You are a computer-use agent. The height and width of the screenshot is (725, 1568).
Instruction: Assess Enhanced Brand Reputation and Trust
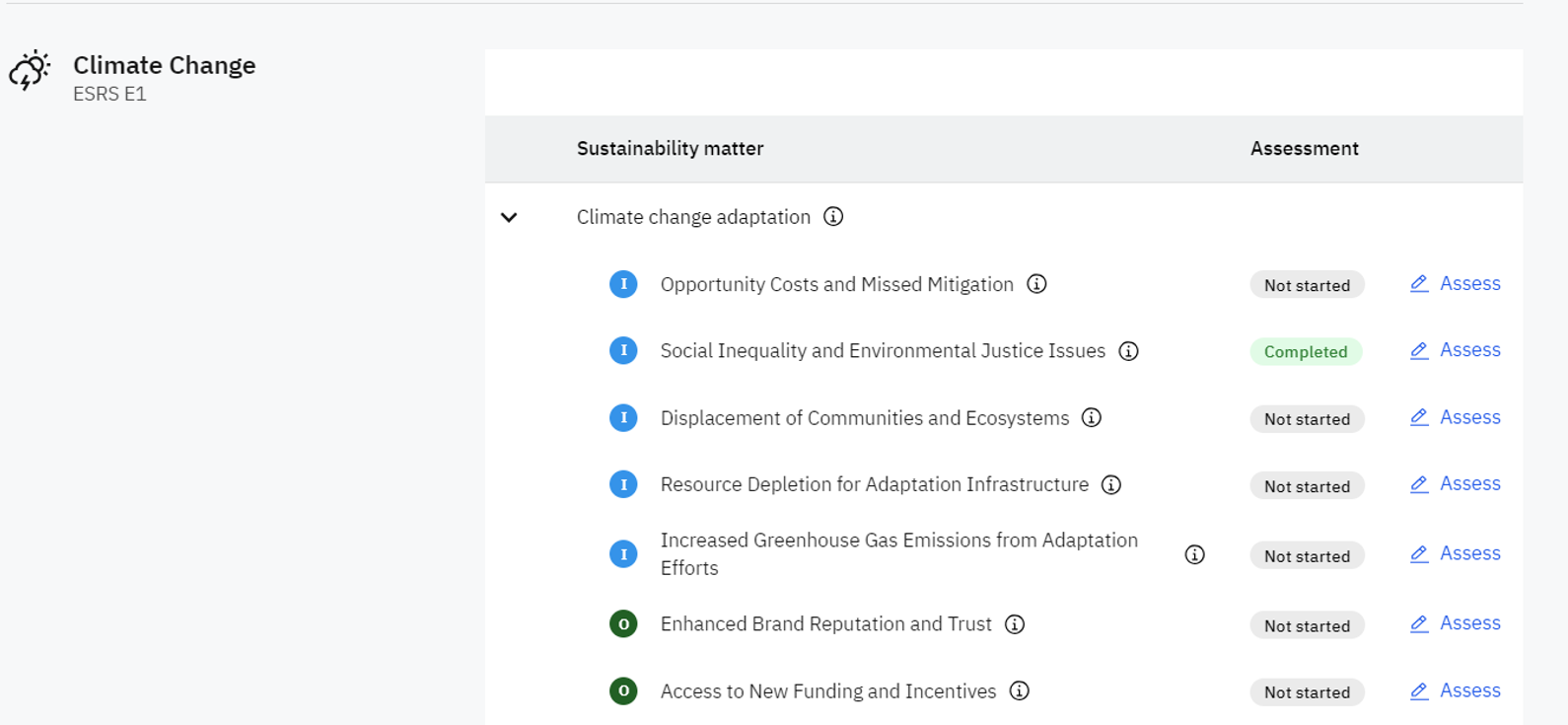(x=1456, y=623)
